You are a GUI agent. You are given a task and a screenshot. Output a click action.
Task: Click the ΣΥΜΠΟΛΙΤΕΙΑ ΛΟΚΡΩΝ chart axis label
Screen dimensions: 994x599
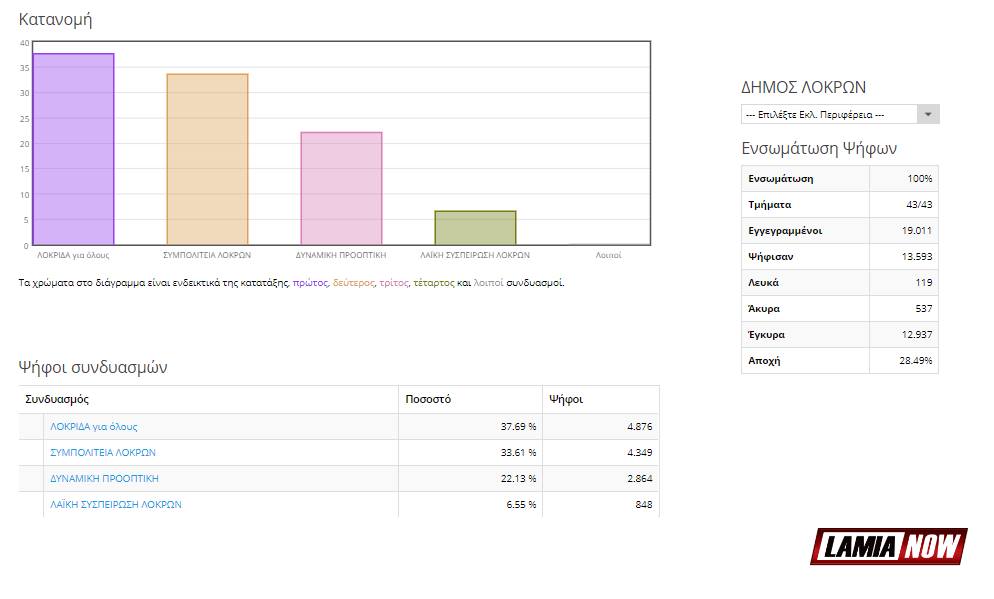point(207,255)
